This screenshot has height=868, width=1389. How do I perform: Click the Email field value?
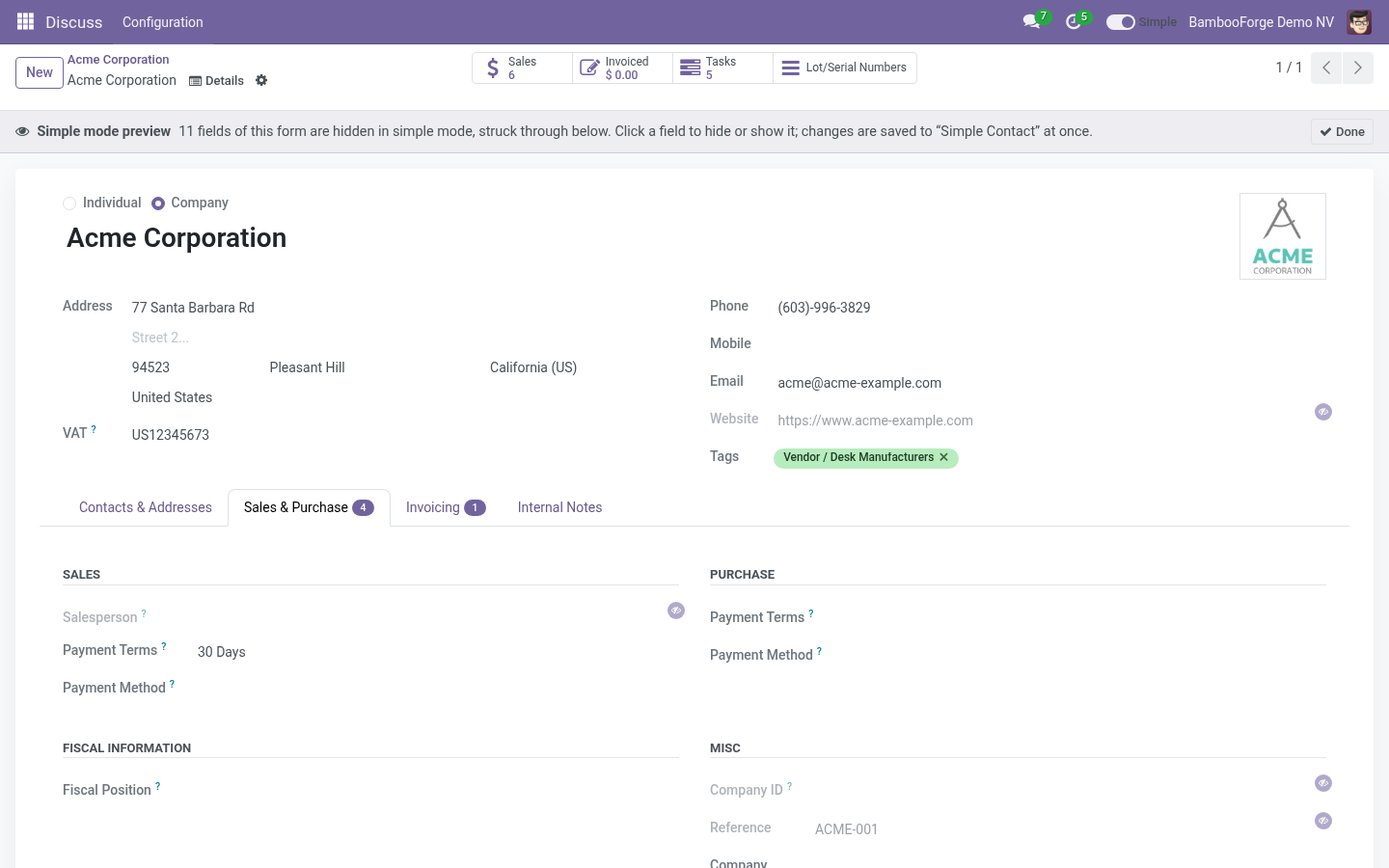[x=1051, y=383]
